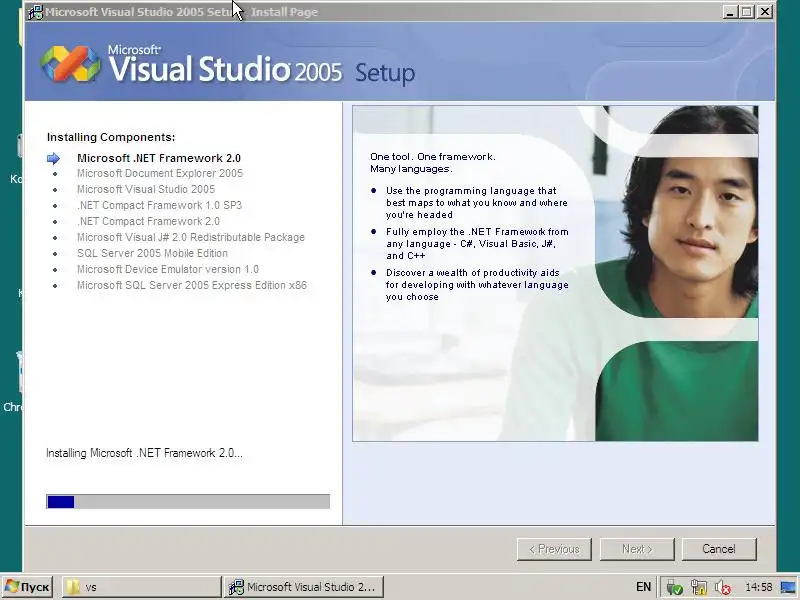This screenshot has height=600, width=800.
Task: Click the setup window title bar icon
Action: point(35,11)
